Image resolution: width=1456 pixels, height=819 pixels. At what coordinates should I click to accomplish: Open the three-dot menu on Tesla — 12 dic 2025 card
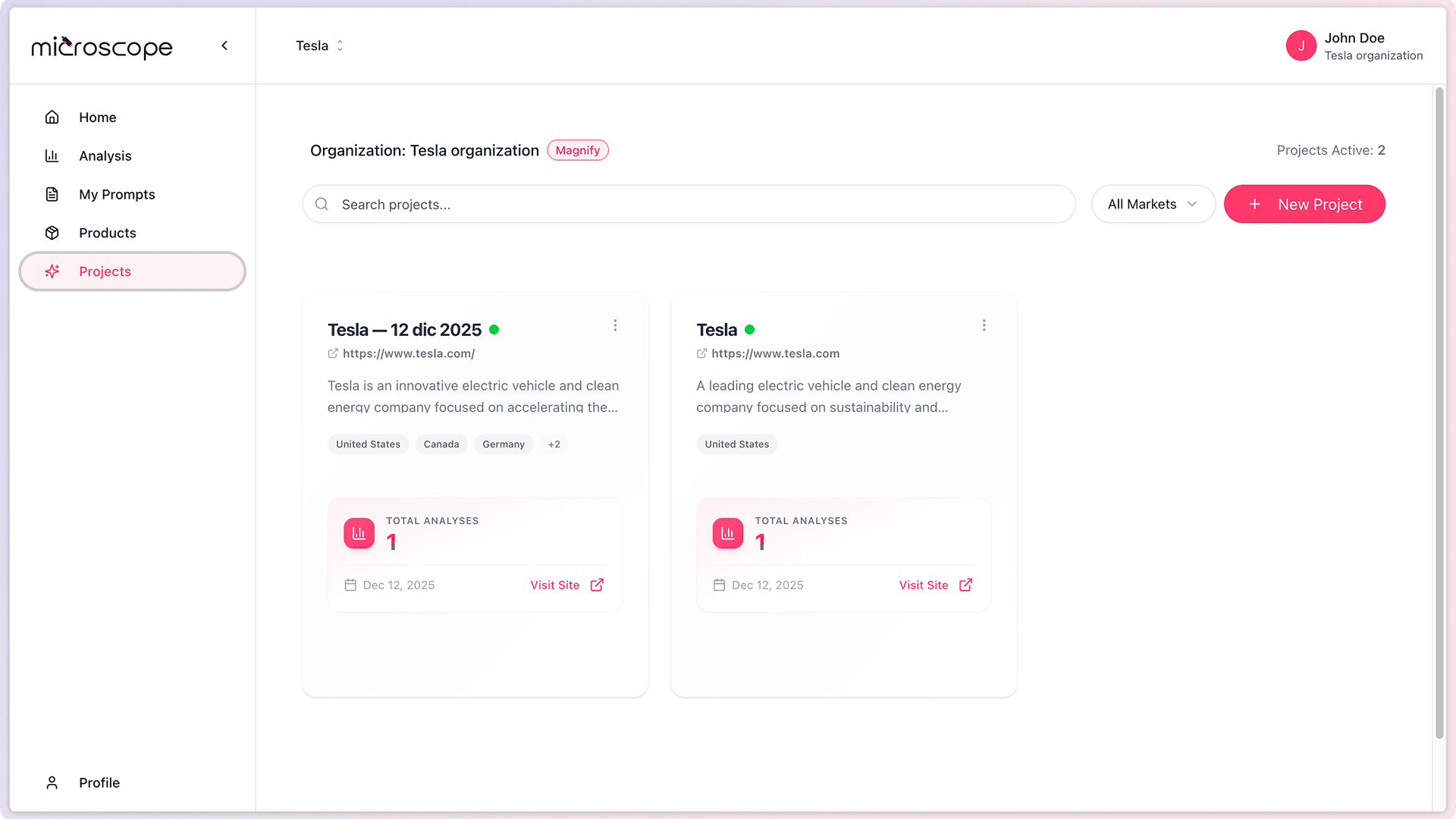[615, 325]
